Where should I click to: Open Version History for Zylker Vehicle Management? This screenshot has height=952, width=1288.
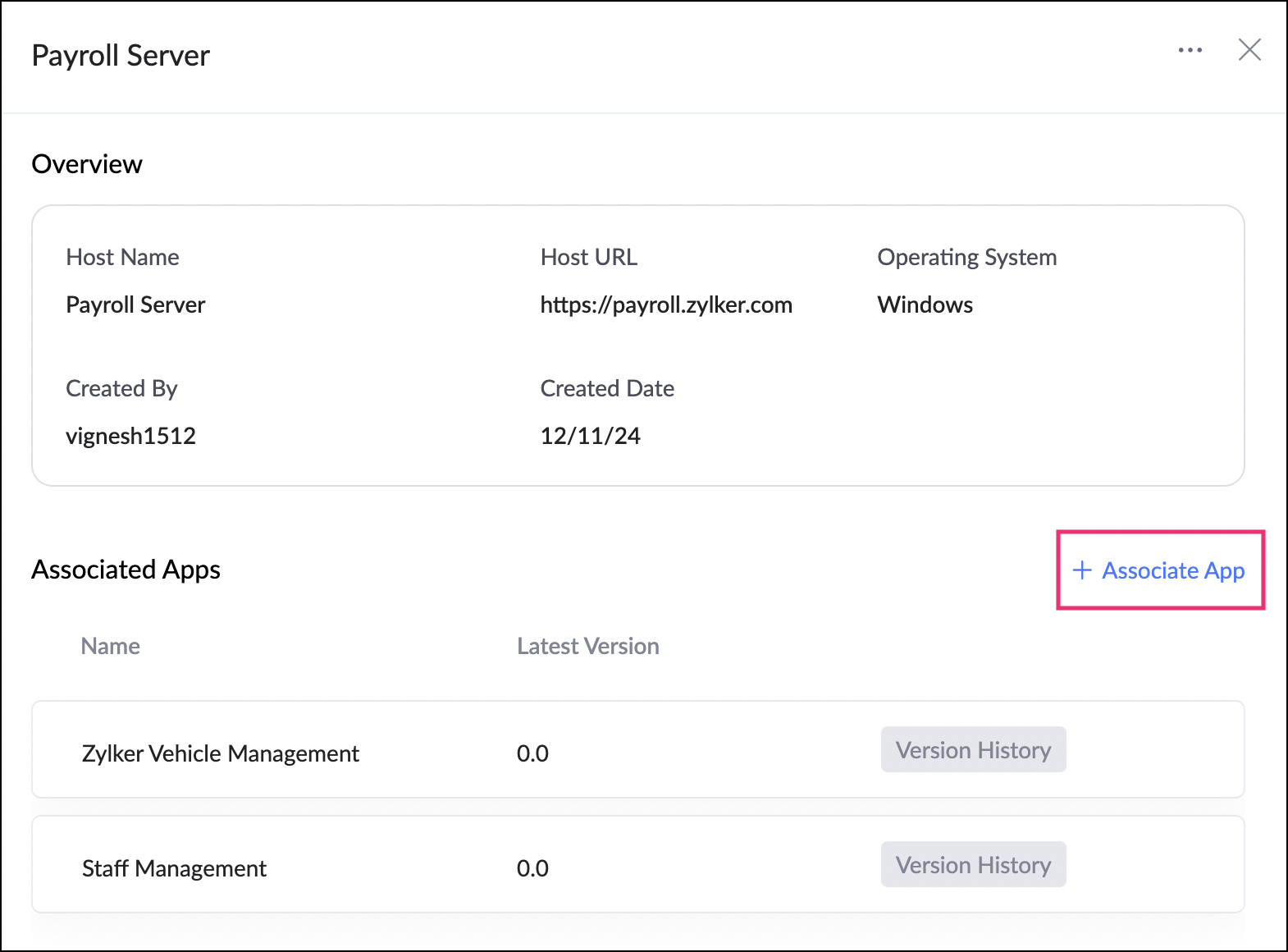tap(973, 750)
